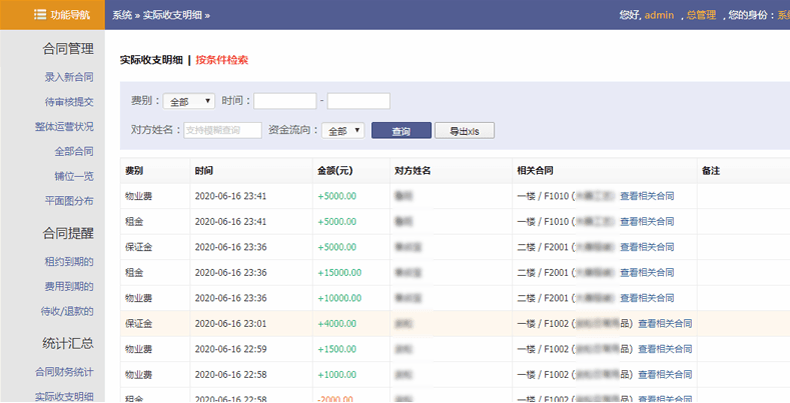Click the 统计汇总 sidebar section heading
This screenshot has width=790, height=403.
(x=68, y=344)
